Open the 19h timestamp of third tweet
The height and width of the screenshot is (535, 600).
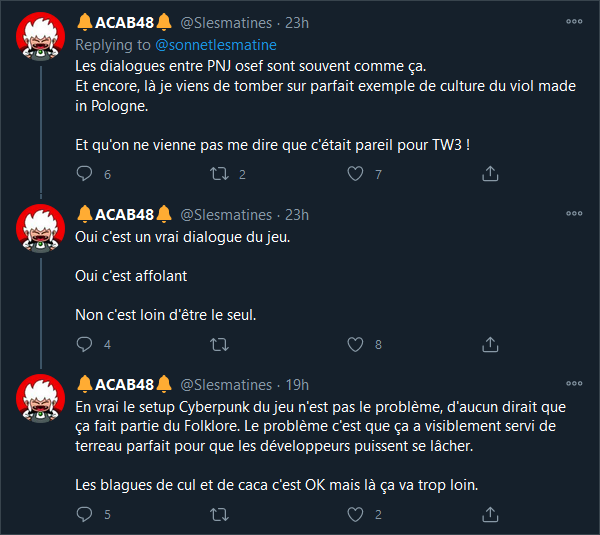pos(297,385)
